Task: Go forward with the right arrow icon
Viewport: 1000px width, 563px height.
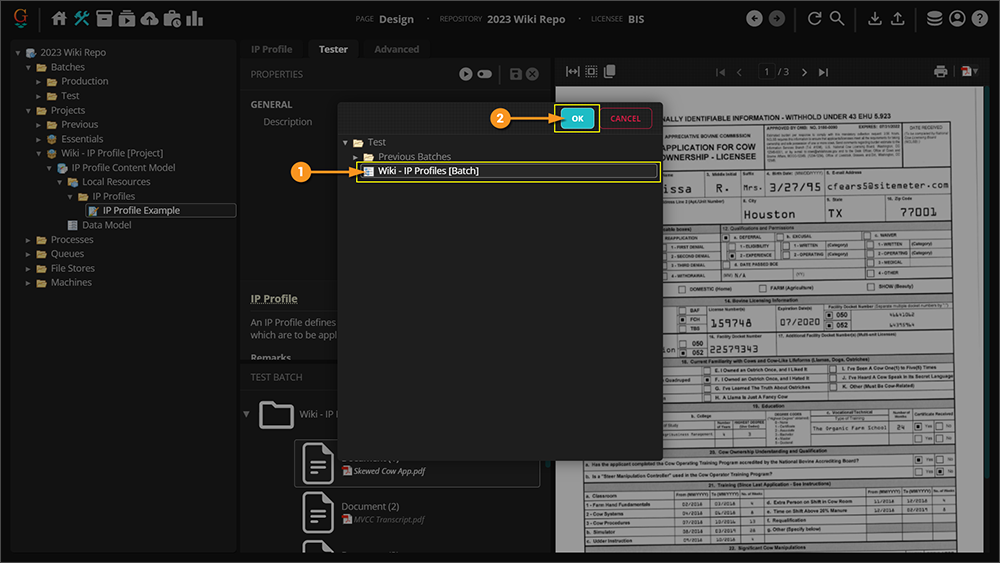Action: pos(777,18)
